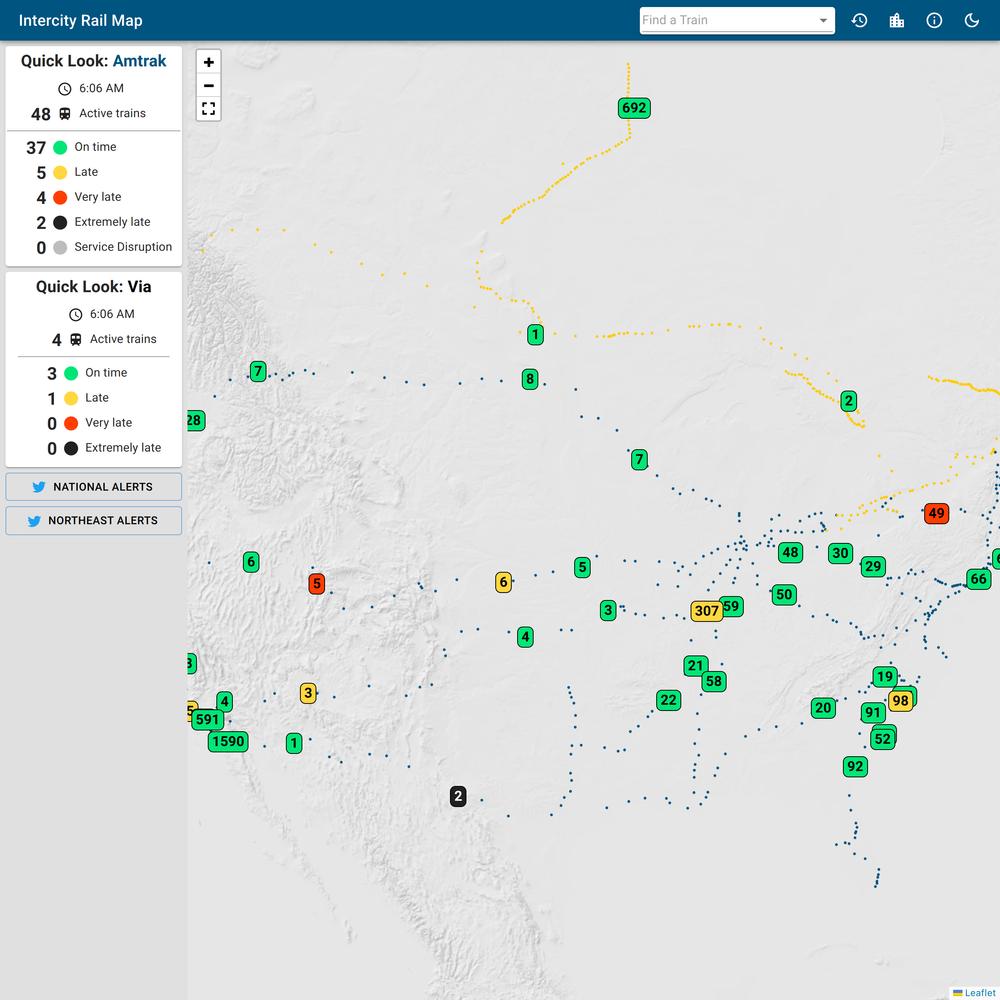Screen dimensions: 1000x1000
Task: Click the Amtrak 48 Active trains text
Action: 88,114
